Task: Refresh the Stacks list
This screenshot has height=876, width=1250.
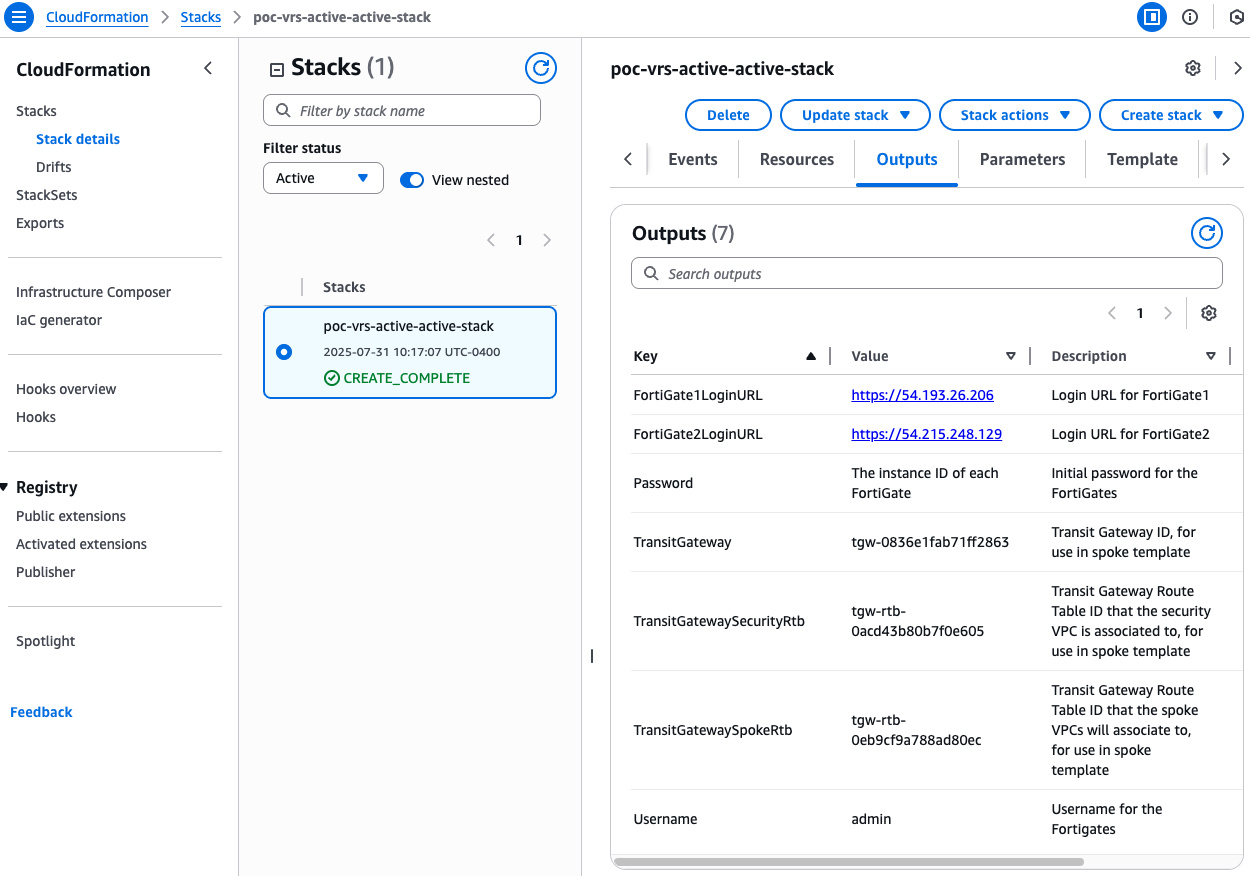Action: point(541,68)
